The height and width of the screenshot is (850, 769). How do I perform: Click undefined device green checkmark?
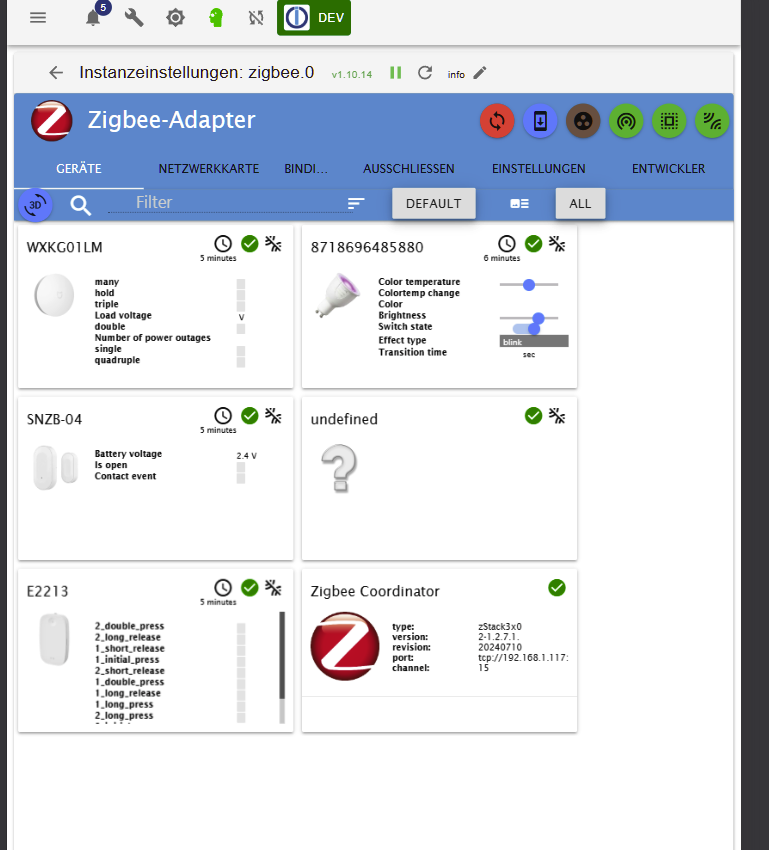[x=534, y=416]
